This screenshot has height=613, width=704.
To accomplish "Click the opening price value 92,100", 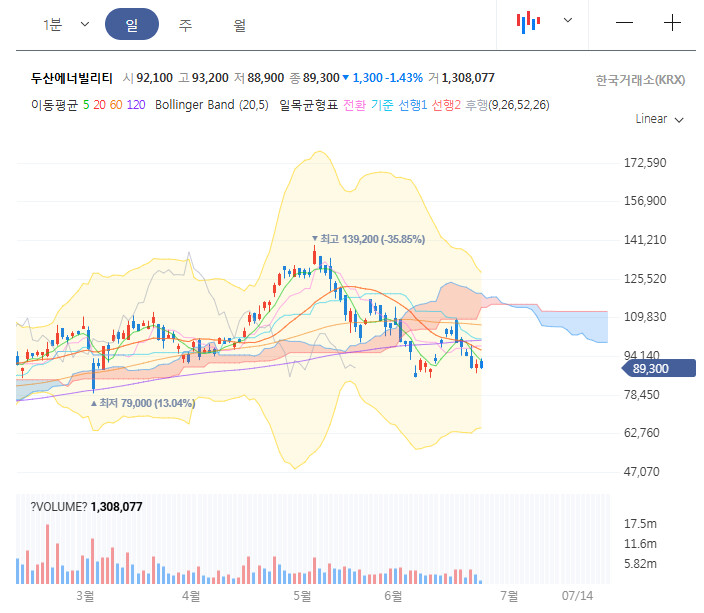I will pyautogui.click(x=154, y=78).
